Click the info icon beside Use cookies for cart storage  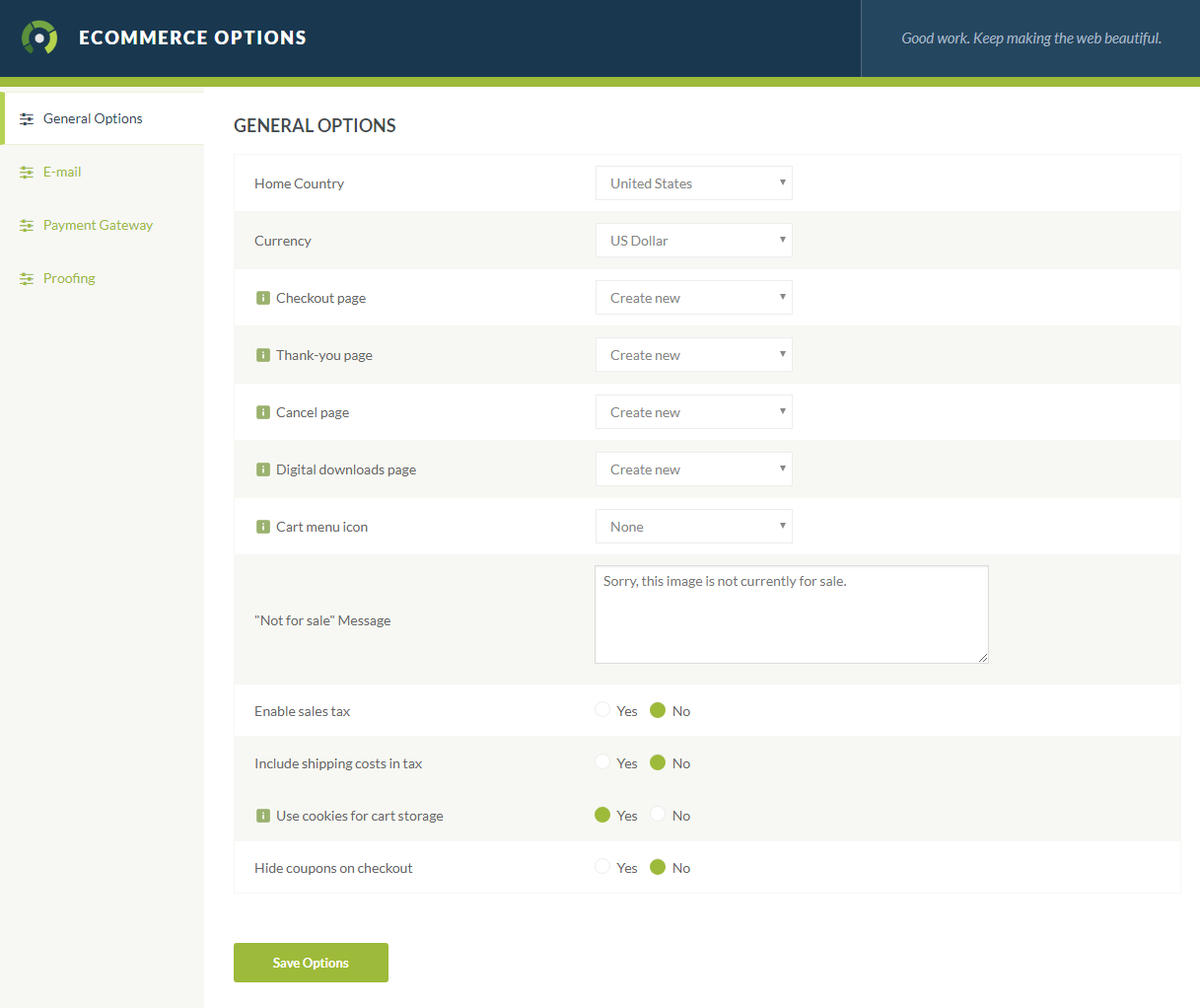tap(262, 816)
